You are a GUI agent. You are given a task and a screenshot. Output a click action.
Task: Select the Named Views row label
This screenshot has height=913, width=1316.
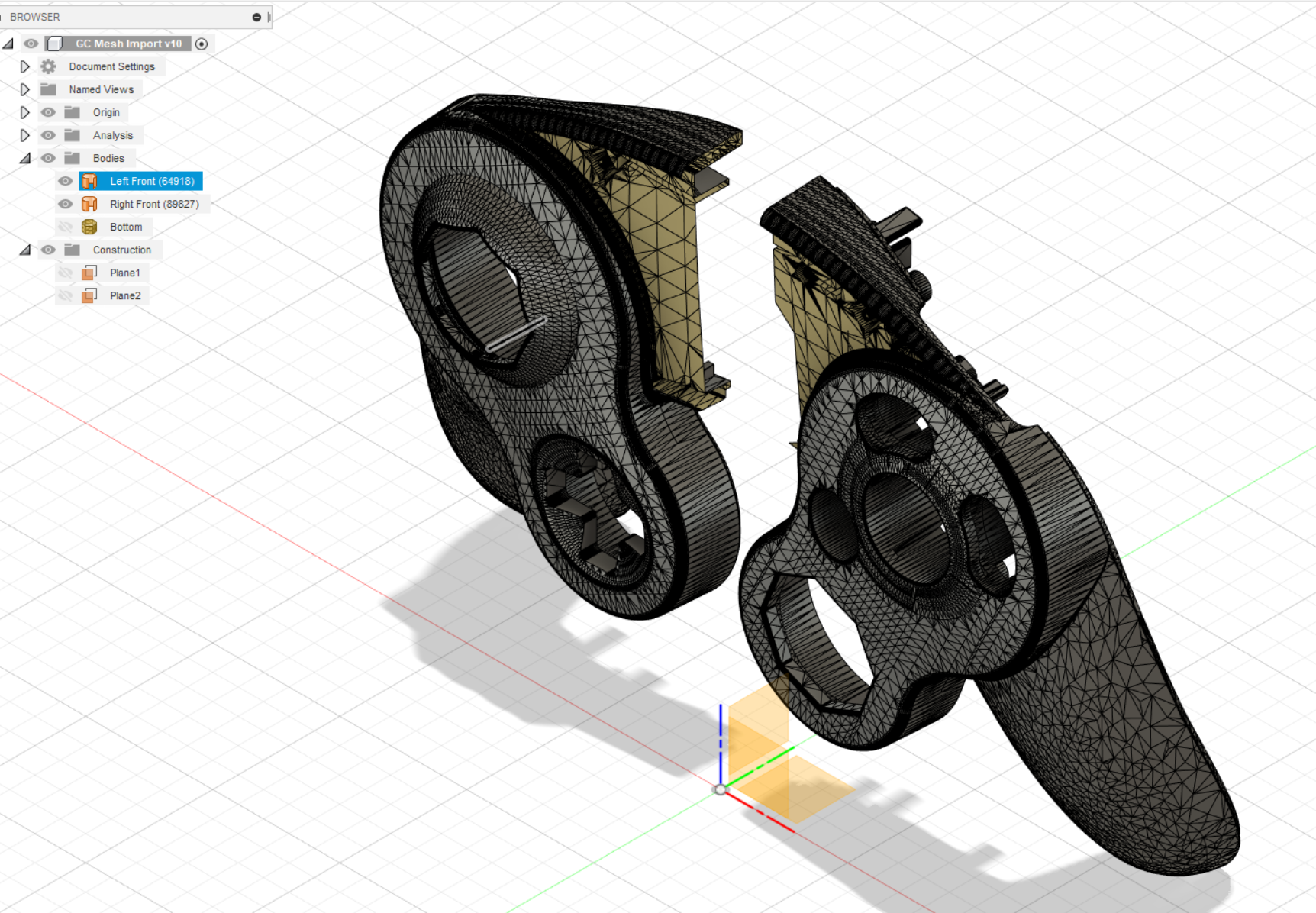coord(102,89)
